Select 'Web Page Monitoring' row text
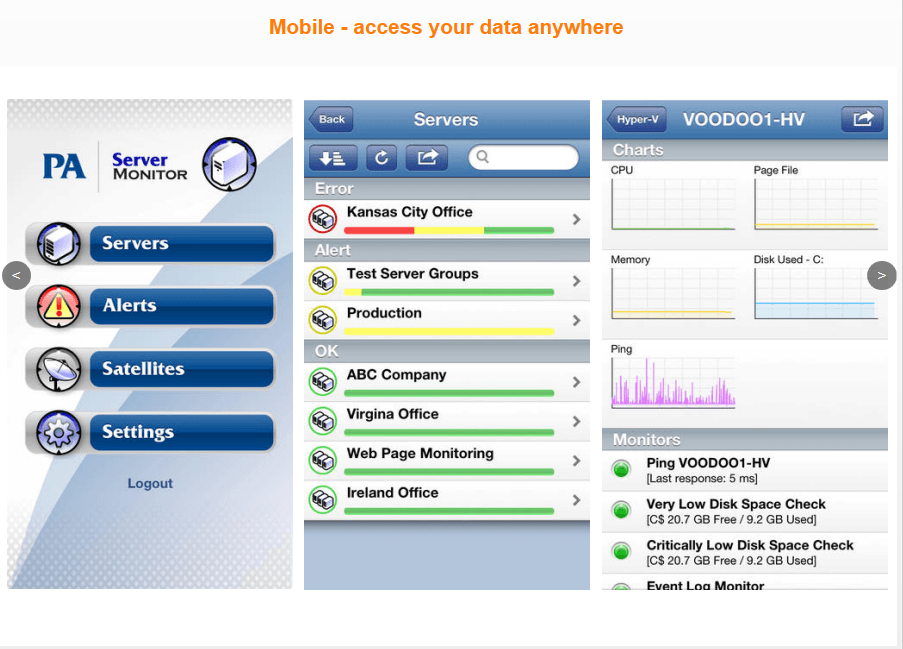 [x=420, y=453]
